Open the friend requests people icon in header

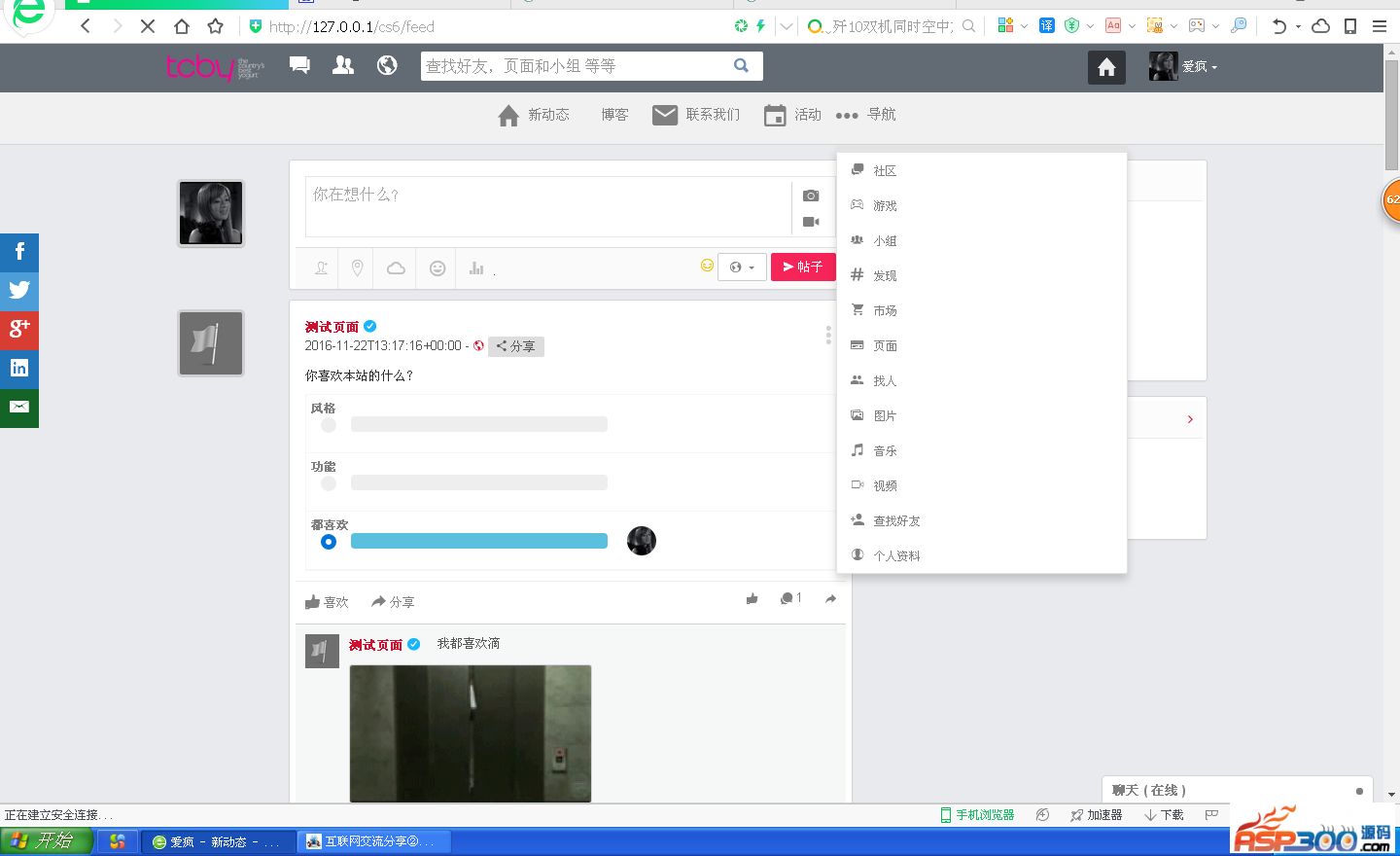[343, 65]
